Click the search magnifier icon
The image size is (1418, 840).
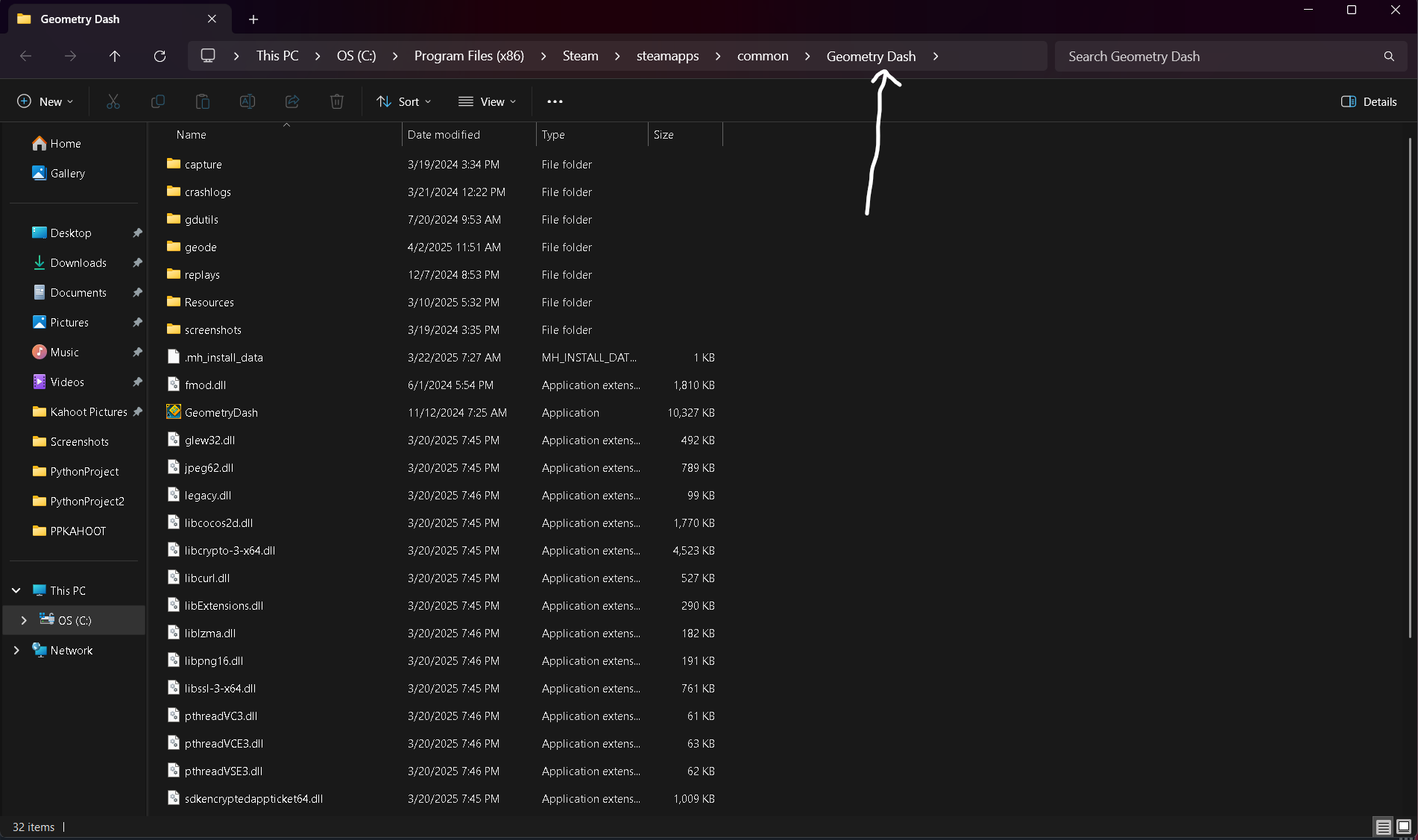point(1389,57)
